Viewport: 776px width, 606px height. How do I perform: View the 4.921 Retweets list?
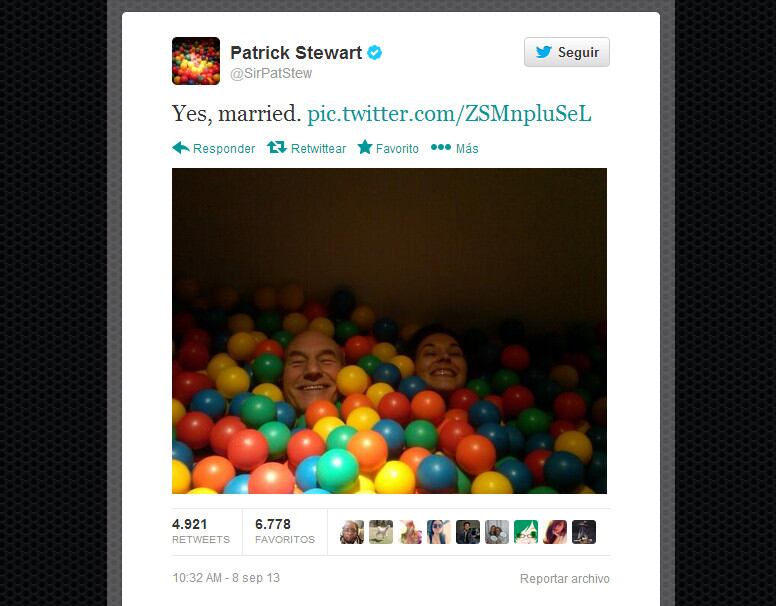pyautogui.click(x=201, y=531)
